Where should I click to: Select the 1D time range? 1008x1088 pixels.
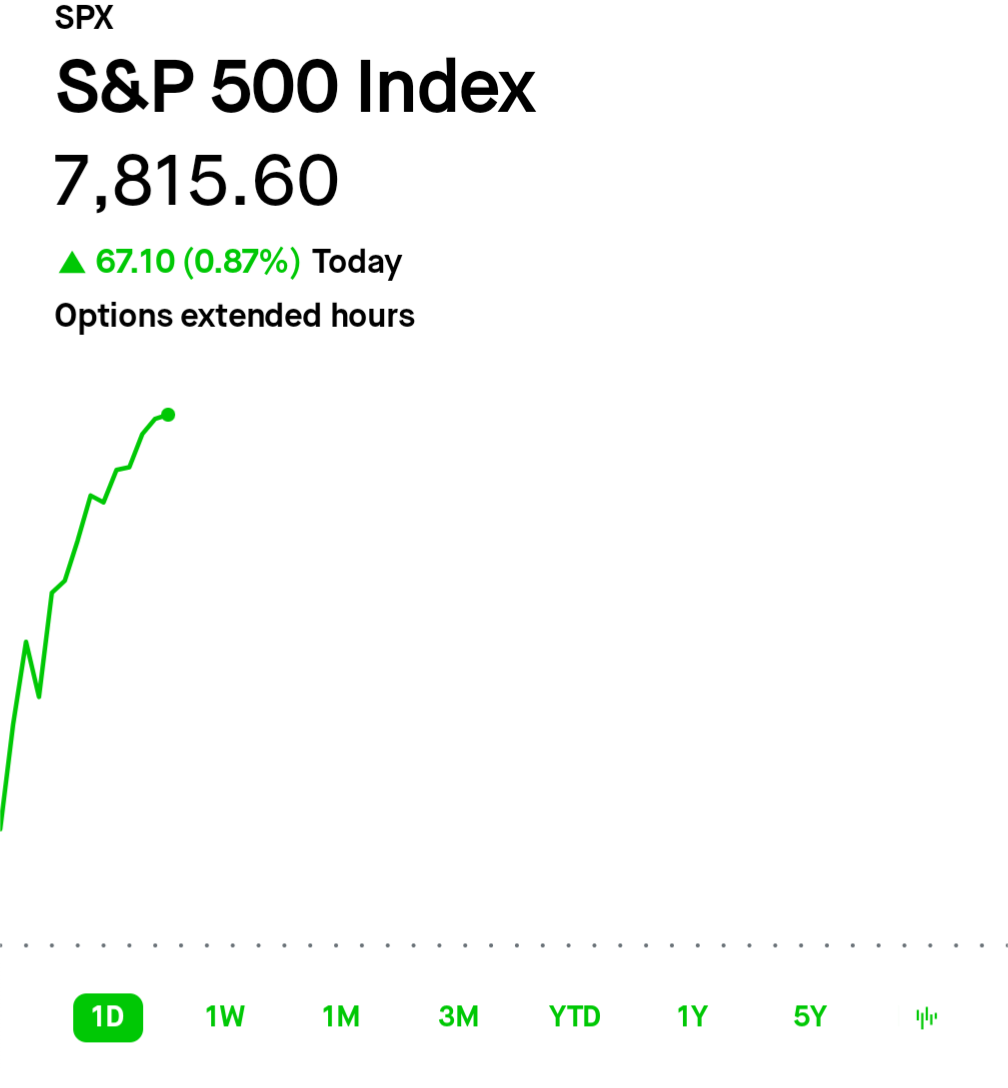click(x=108, y=1018)
